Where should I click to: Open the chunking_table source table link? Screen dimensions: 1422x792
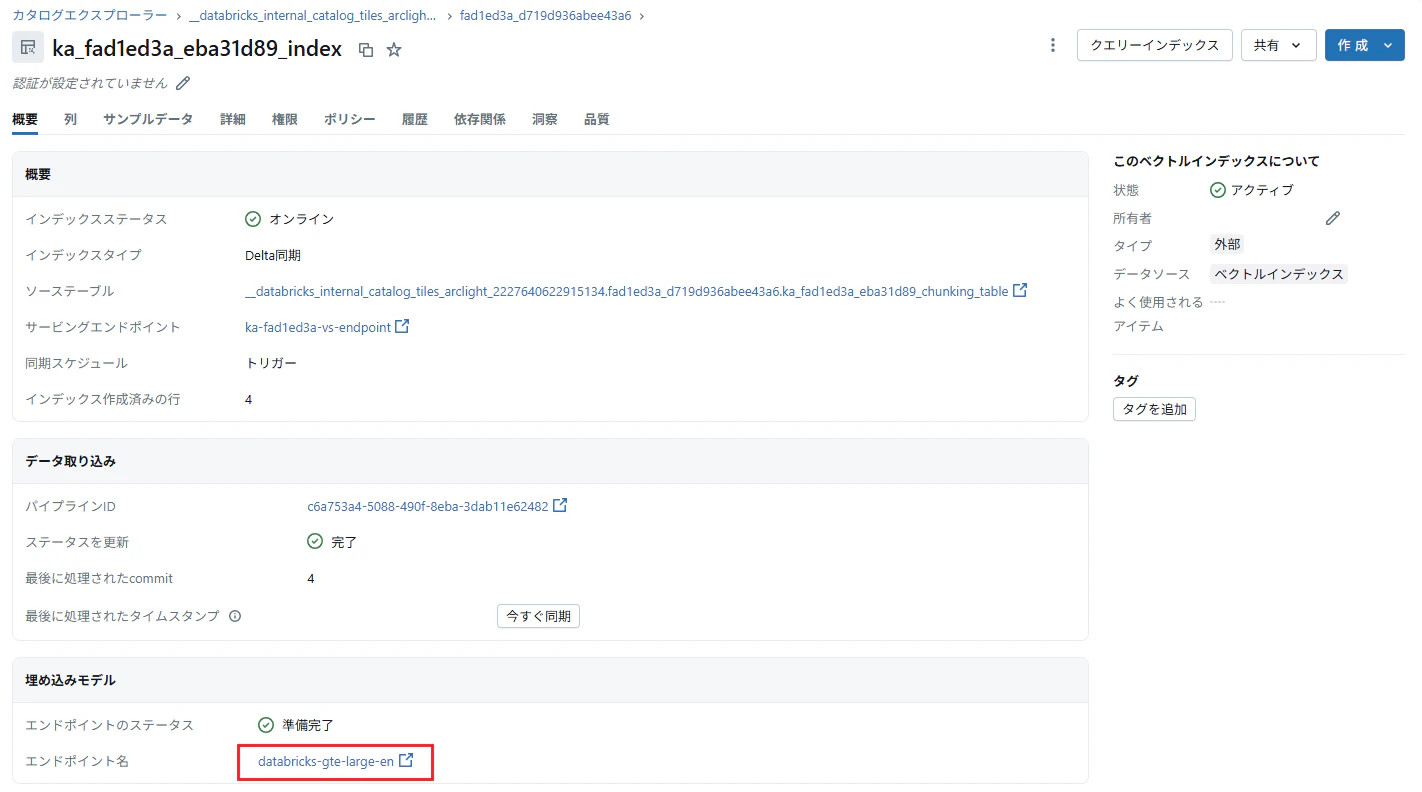click(627, 291)
